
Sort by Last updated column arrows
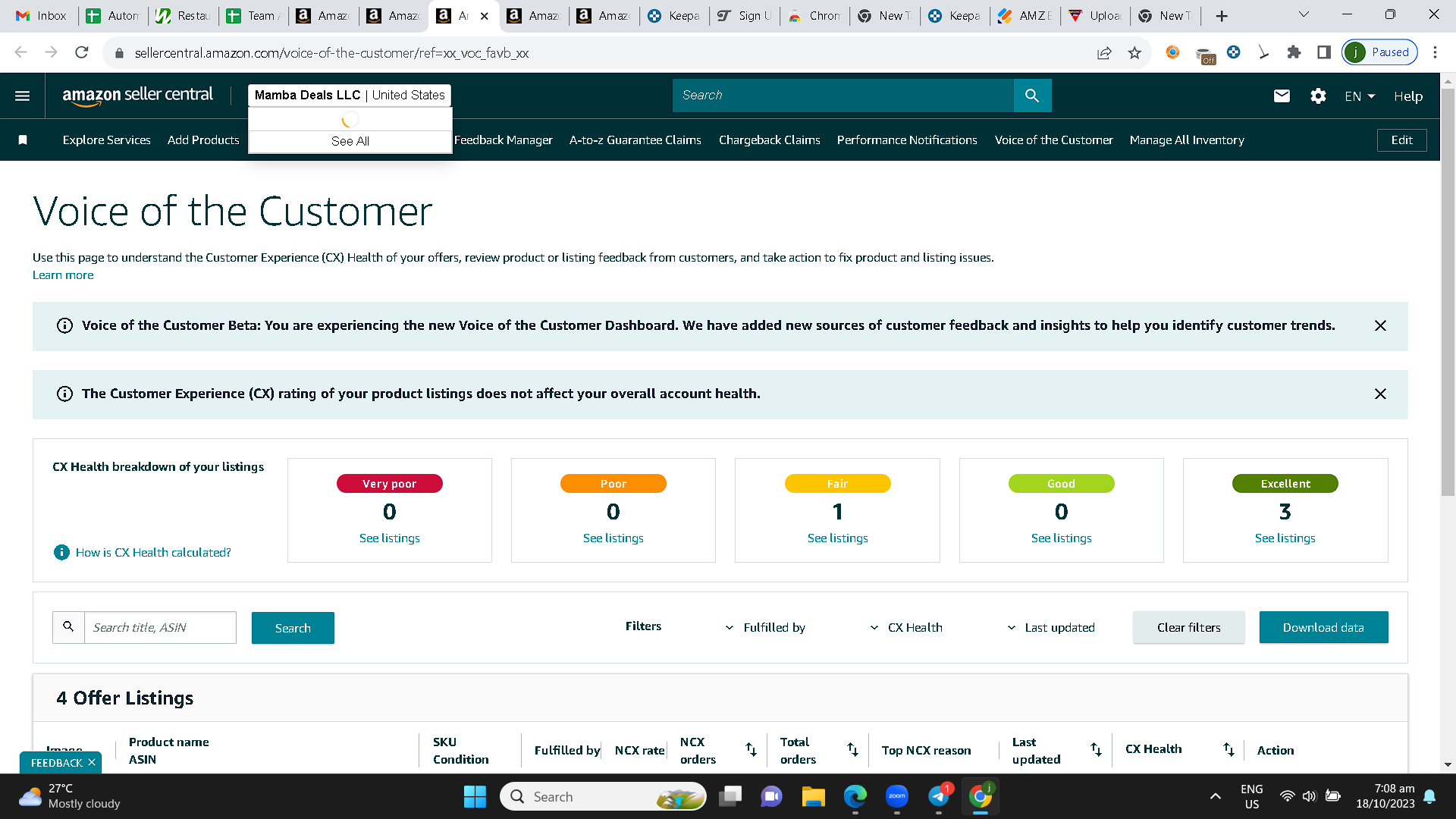1096,750
